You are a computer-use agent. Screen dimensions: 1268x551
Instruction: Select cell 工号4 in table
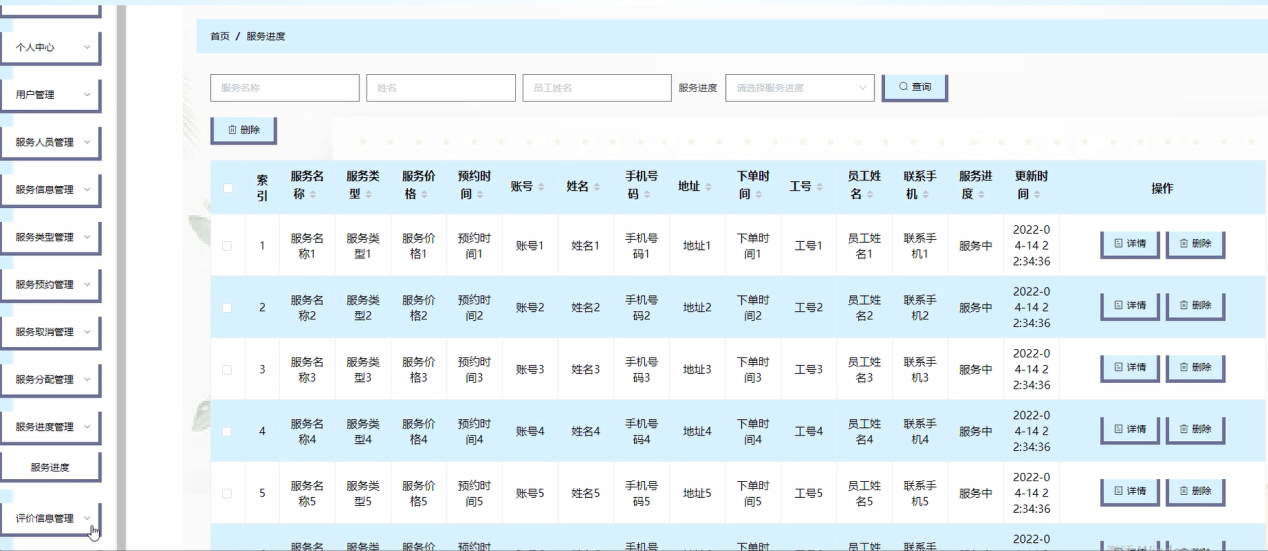(x=809, y=432)
